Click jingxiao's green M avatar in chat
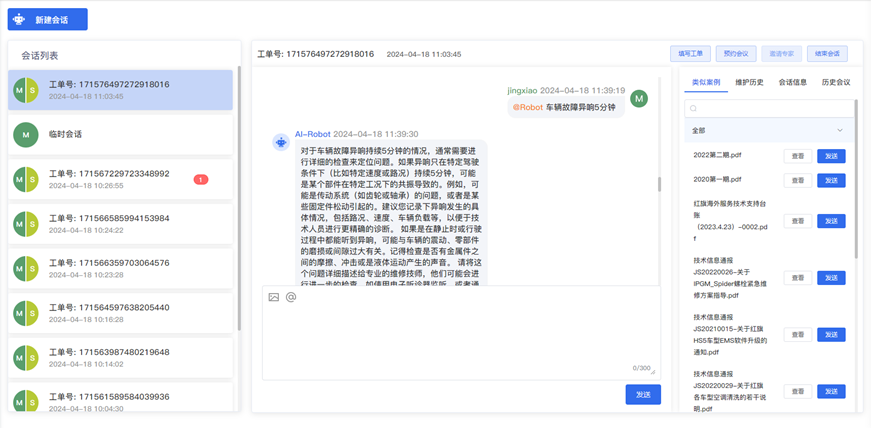Image resolution: width=871 pixels, height=428 pixels. point(639,98)
